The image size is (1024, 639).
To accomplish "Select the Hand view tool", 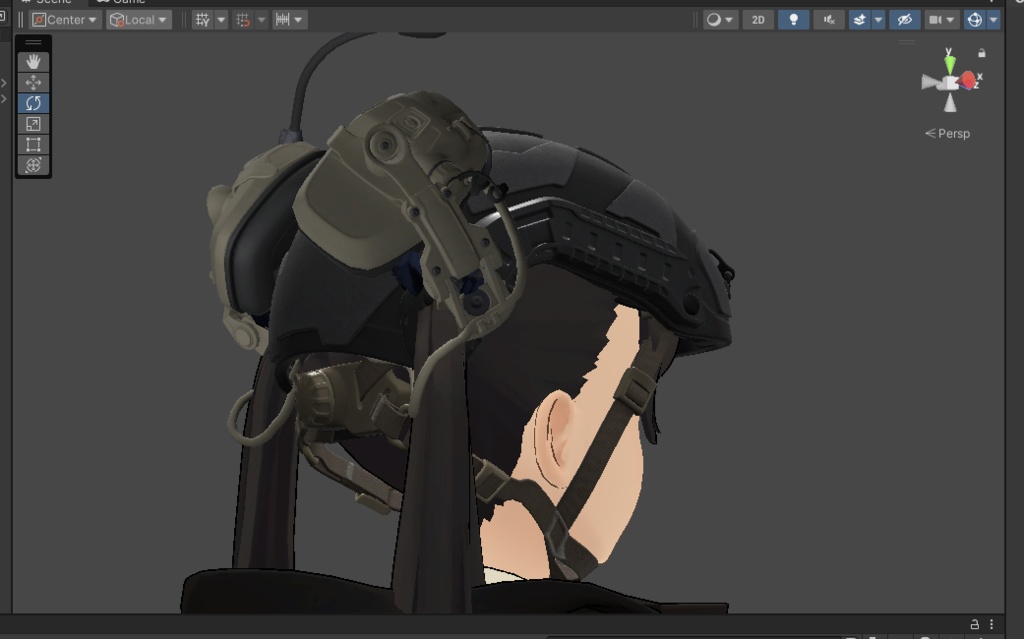I will pyautogui.click(x=33, y=62).
